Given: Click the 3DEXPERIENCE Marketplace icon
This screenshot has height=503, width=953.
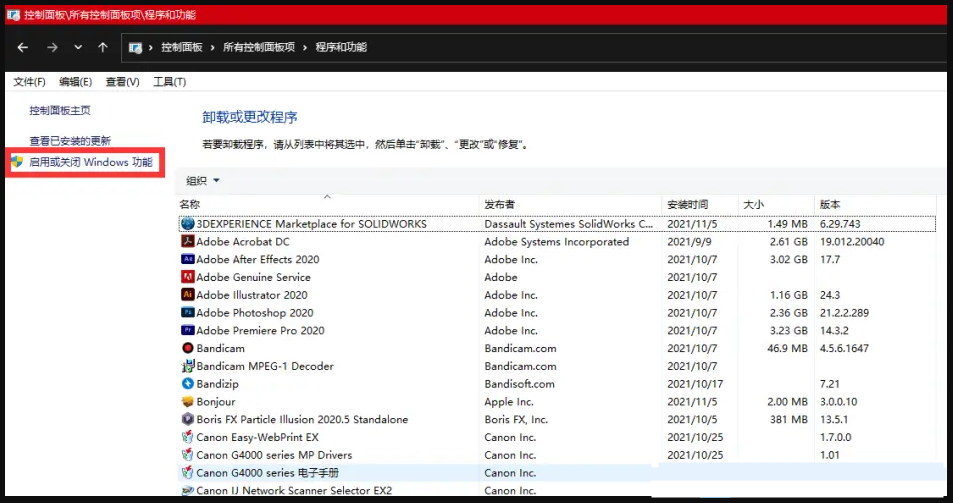Looking at the screenshot, I should [187, 224].
